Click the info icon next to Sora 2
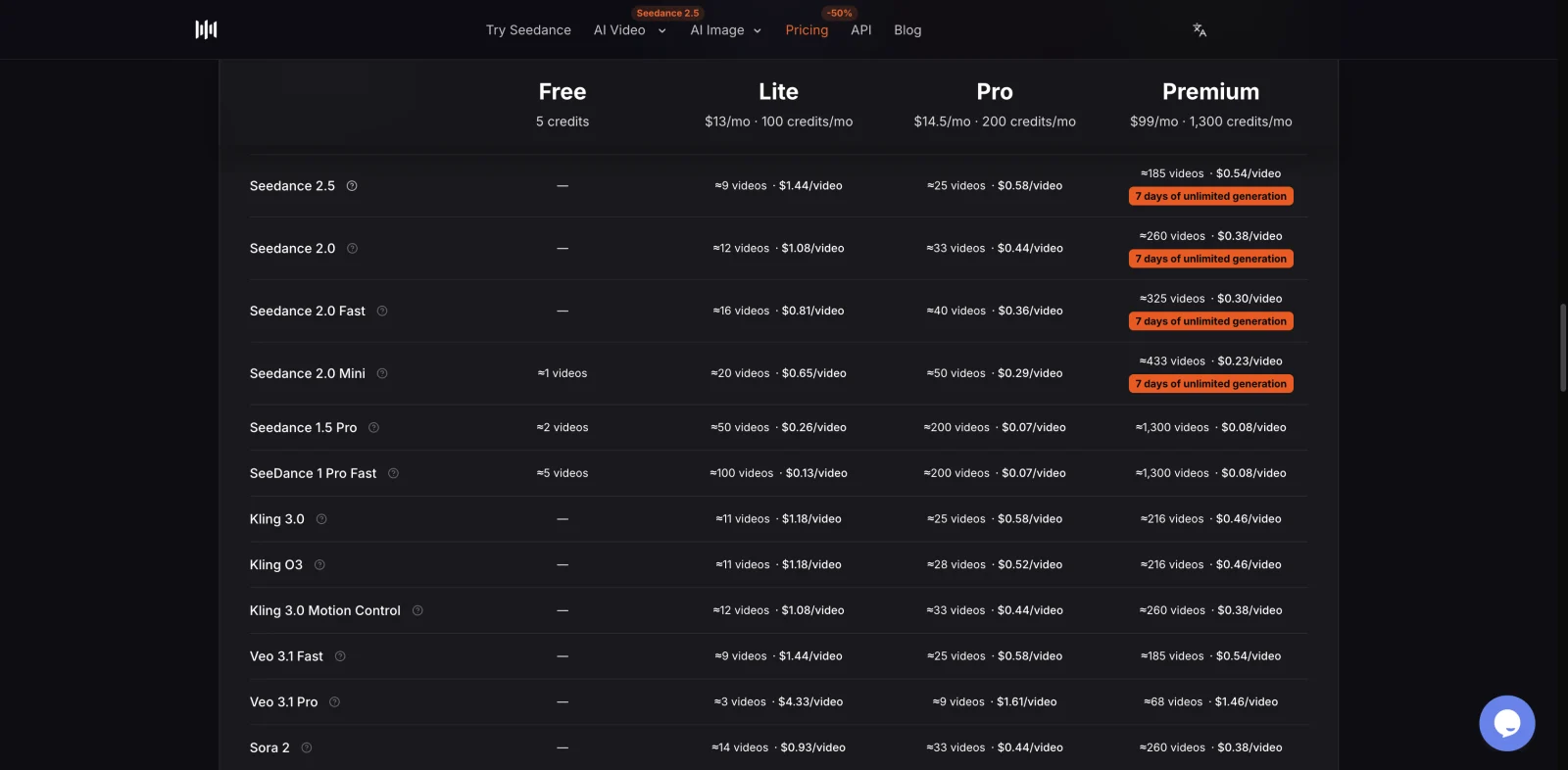This screenshot has height=770, width=1568. pos(307,747)
